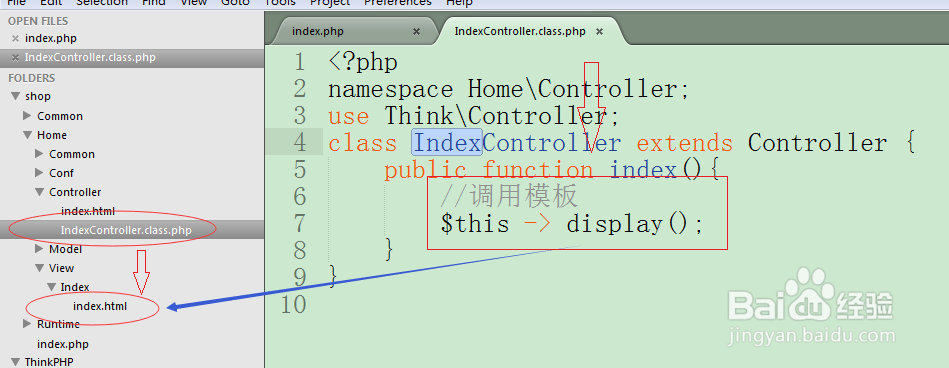Click line number 1 in the gutter
The width and height of the screenshot is (949, 368).
click(299, 62)
